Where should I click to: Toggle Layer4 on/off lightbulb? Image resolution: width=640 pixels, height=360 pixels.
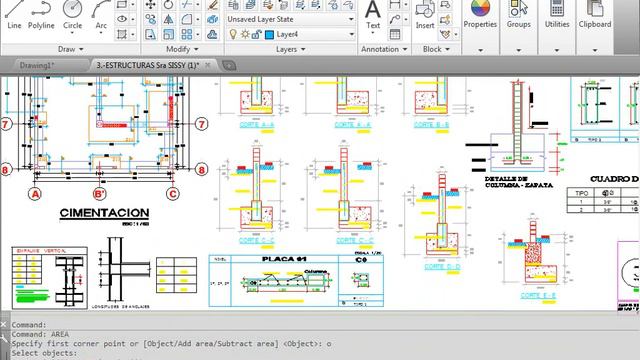[233, 34]
